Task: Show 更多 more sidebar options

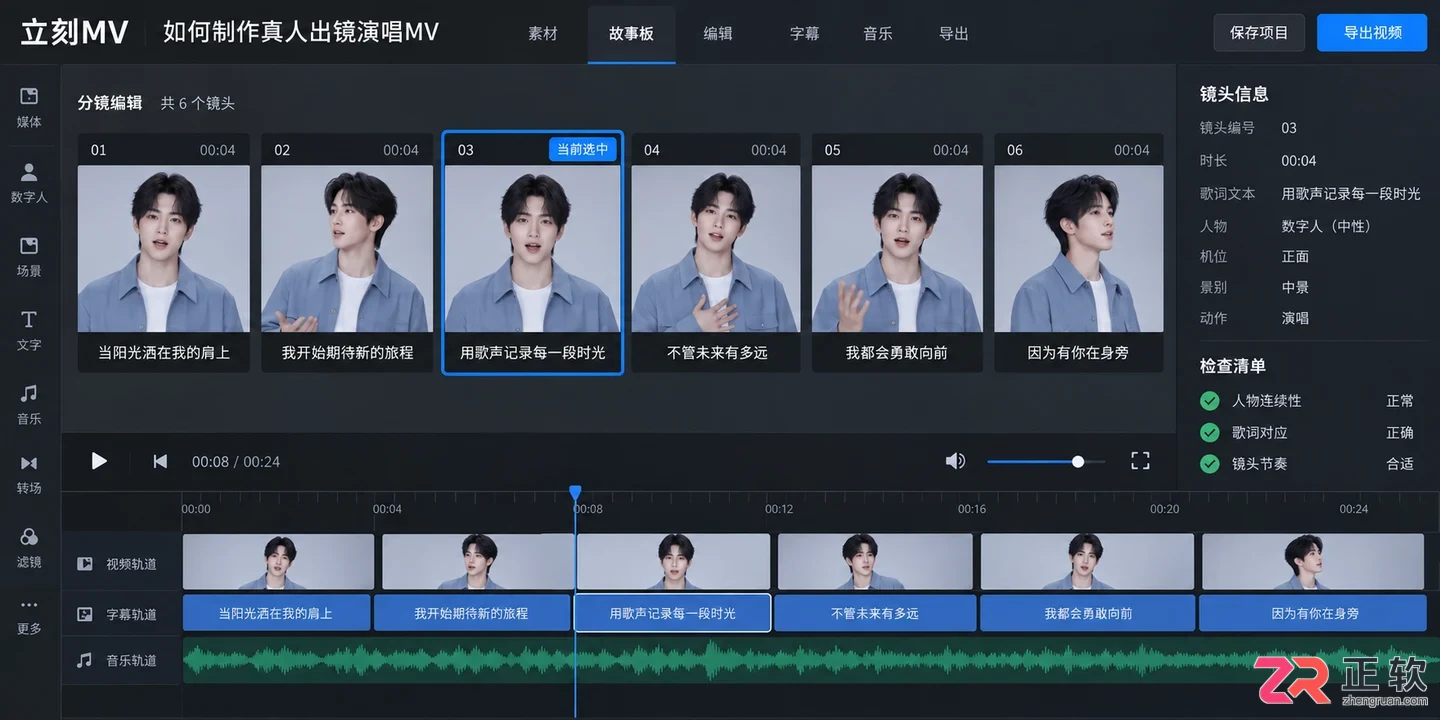Action: tap(29, 605)
